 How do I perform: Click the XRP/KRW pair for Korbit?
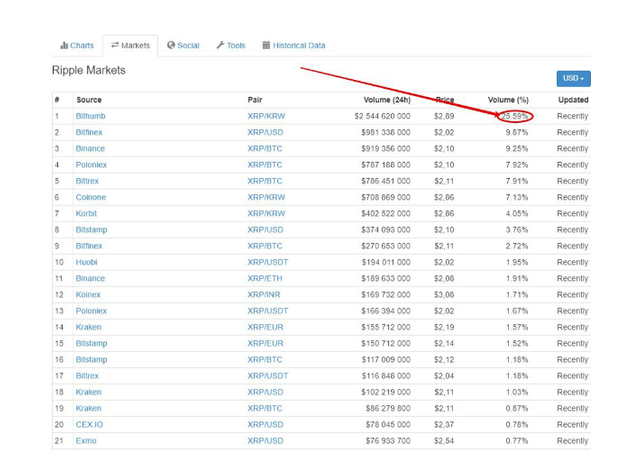click(x=266, y=213)
